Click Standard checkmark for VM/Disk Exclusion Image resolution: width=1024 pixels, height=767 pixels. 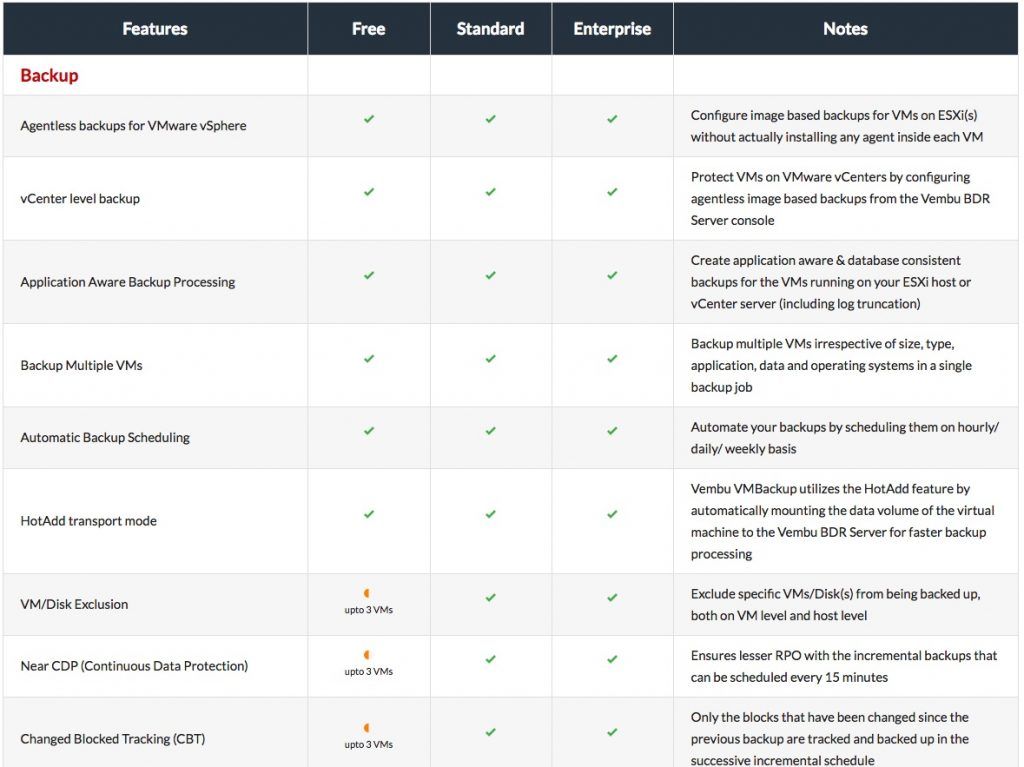click(x=490, y=598)
